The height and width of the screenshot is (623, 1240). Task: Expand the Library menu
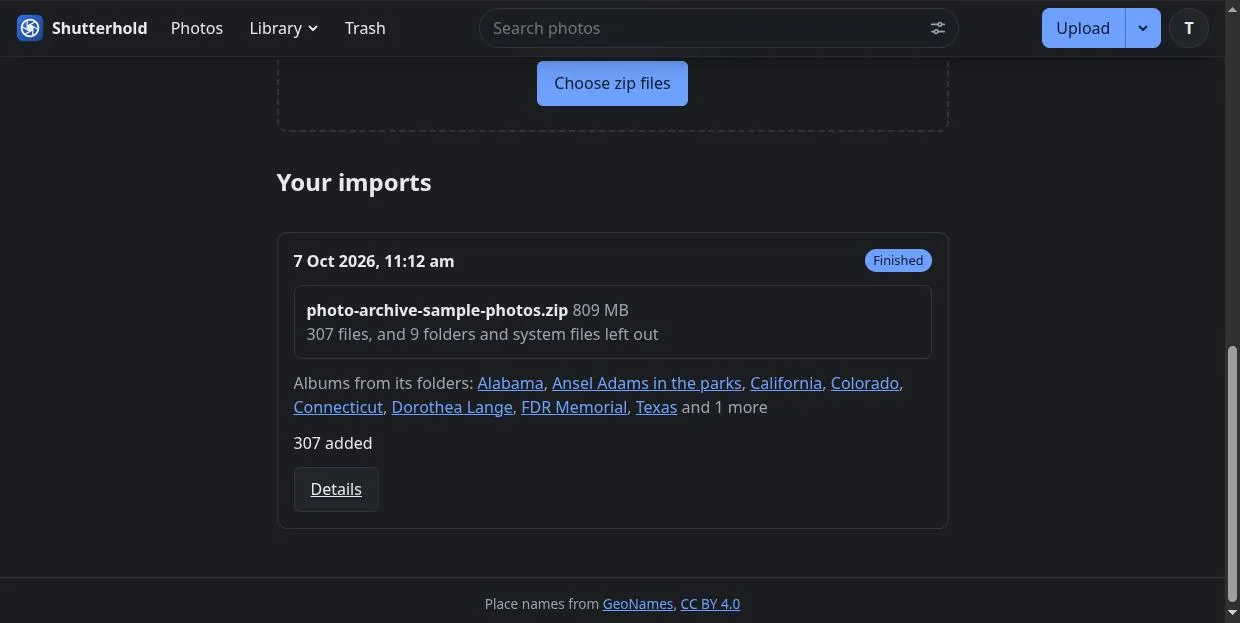click(x=283, y=28)
